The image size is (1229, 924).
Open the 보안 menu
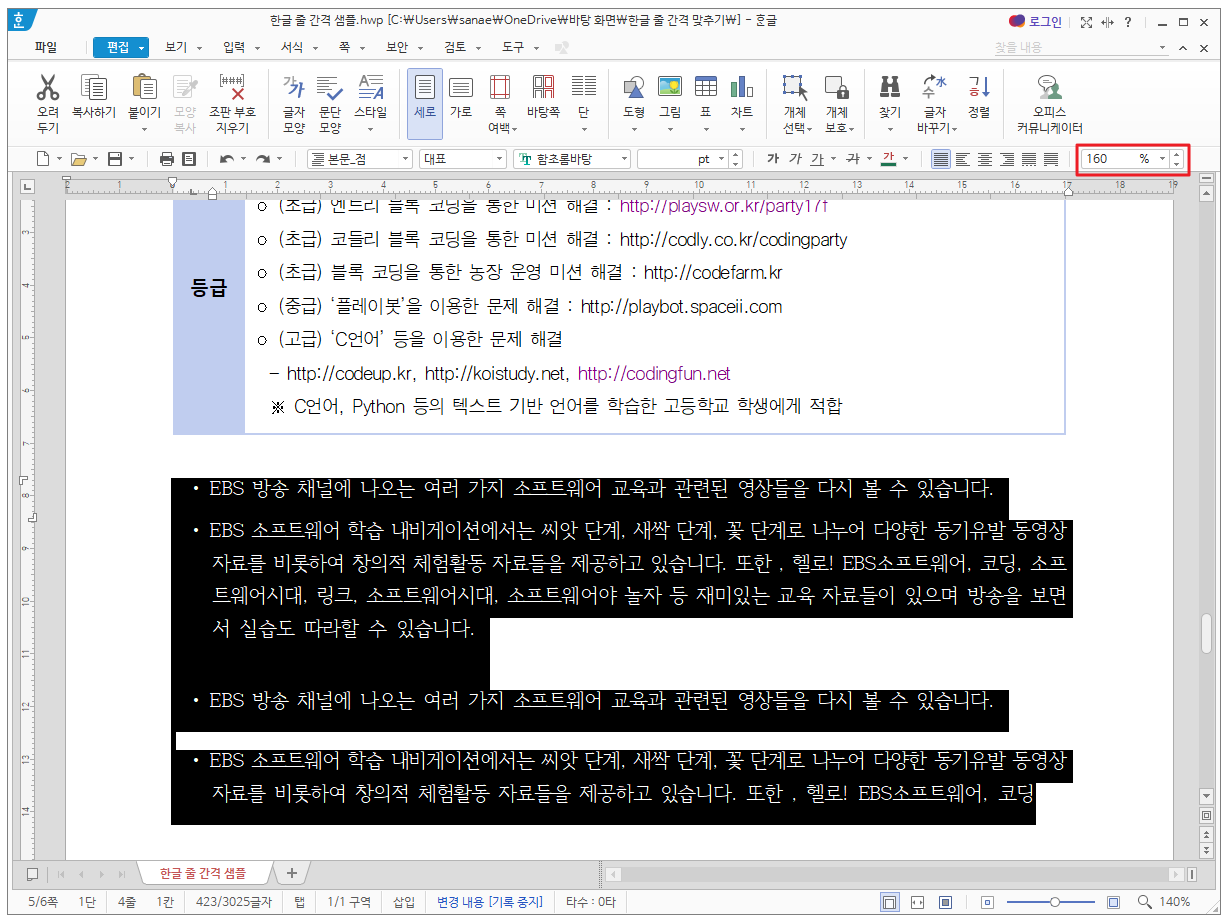tap(397, 47)
